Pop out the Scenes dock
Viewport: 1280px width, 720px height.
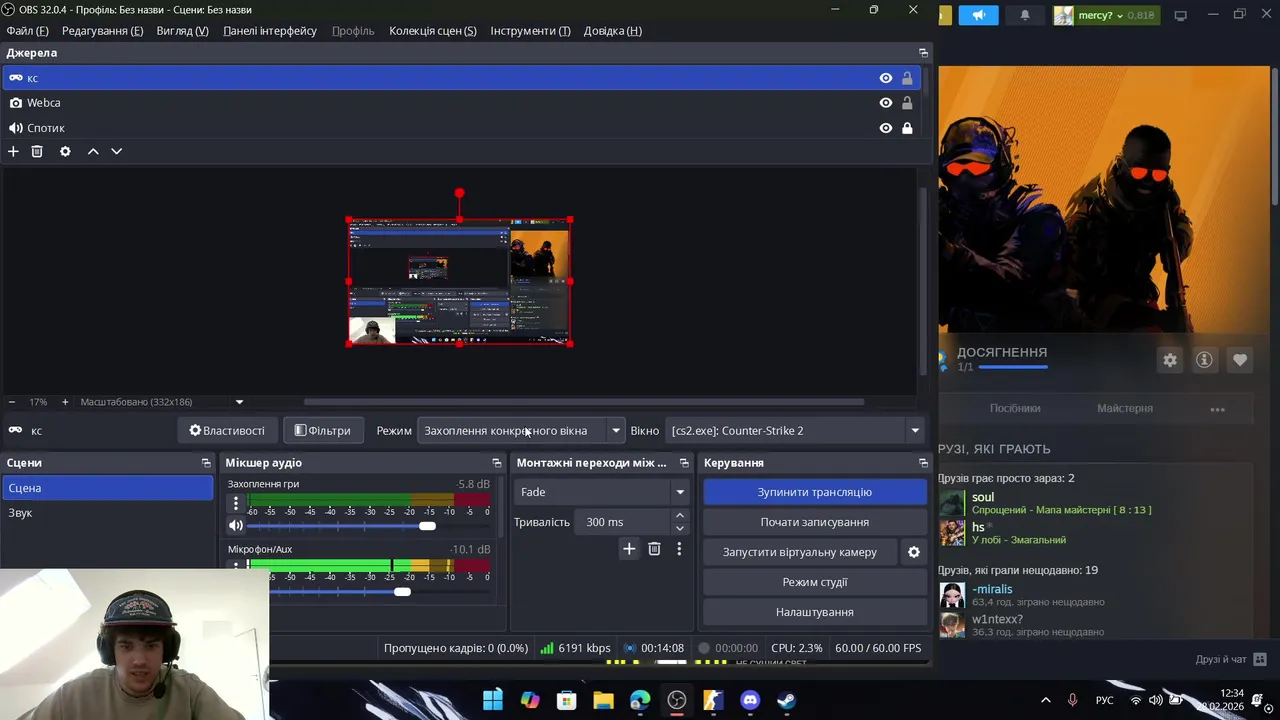[206, 463]
